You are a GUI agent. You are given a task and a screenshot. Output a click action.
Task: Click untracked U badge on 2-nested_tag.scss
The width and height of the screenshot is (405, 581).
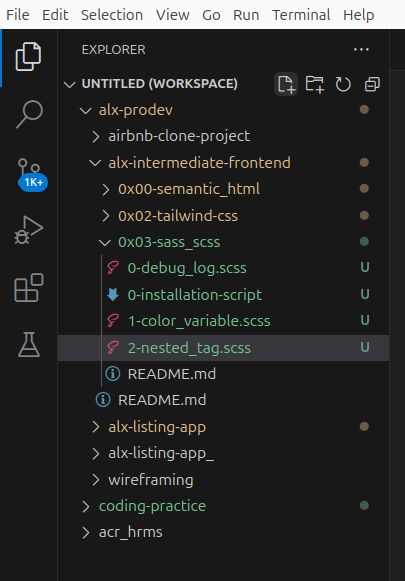tap(365, 347)
